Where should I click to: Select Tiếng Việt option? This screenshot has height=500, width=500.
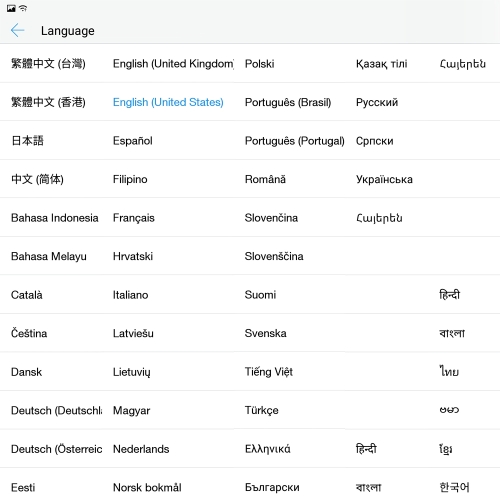(269, 372)
